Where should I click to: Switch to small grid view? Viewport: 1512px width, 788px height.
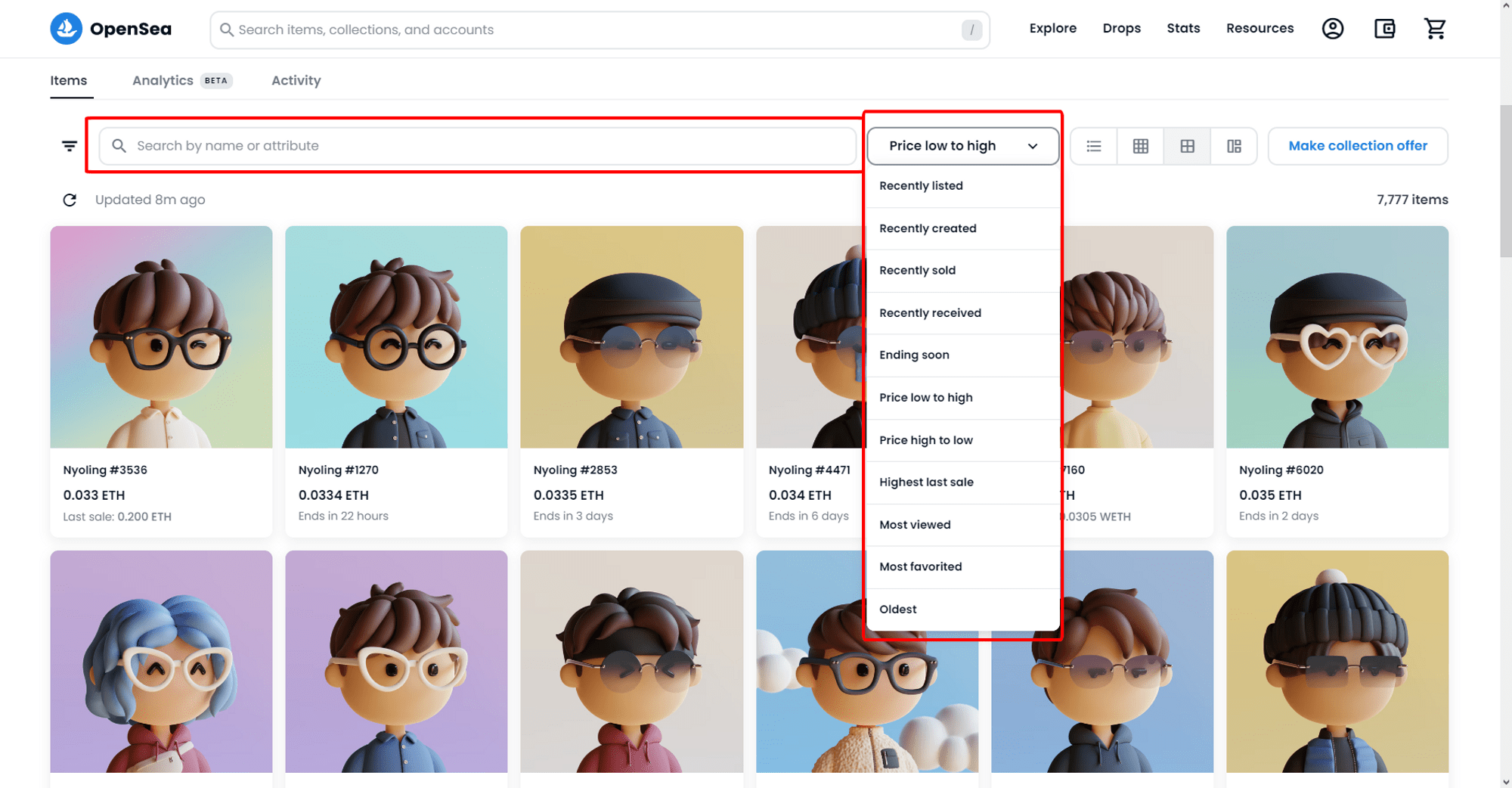coord(1141,146)
